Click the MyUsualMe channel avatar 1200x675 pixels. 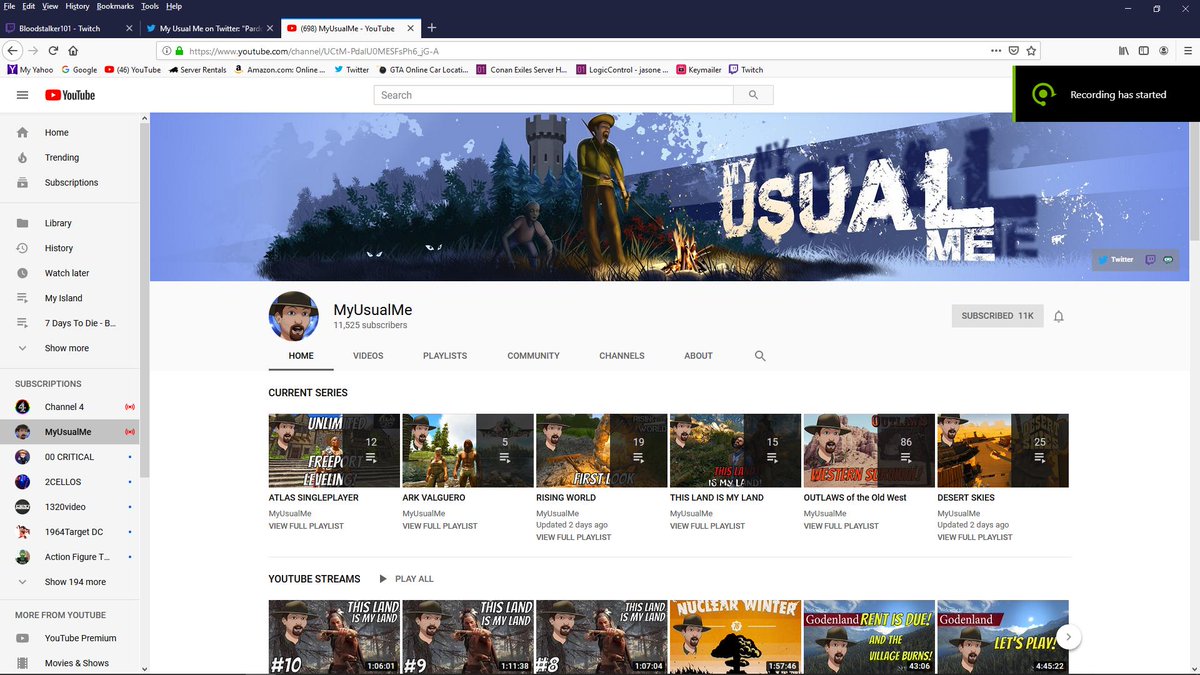pos(294,317)
